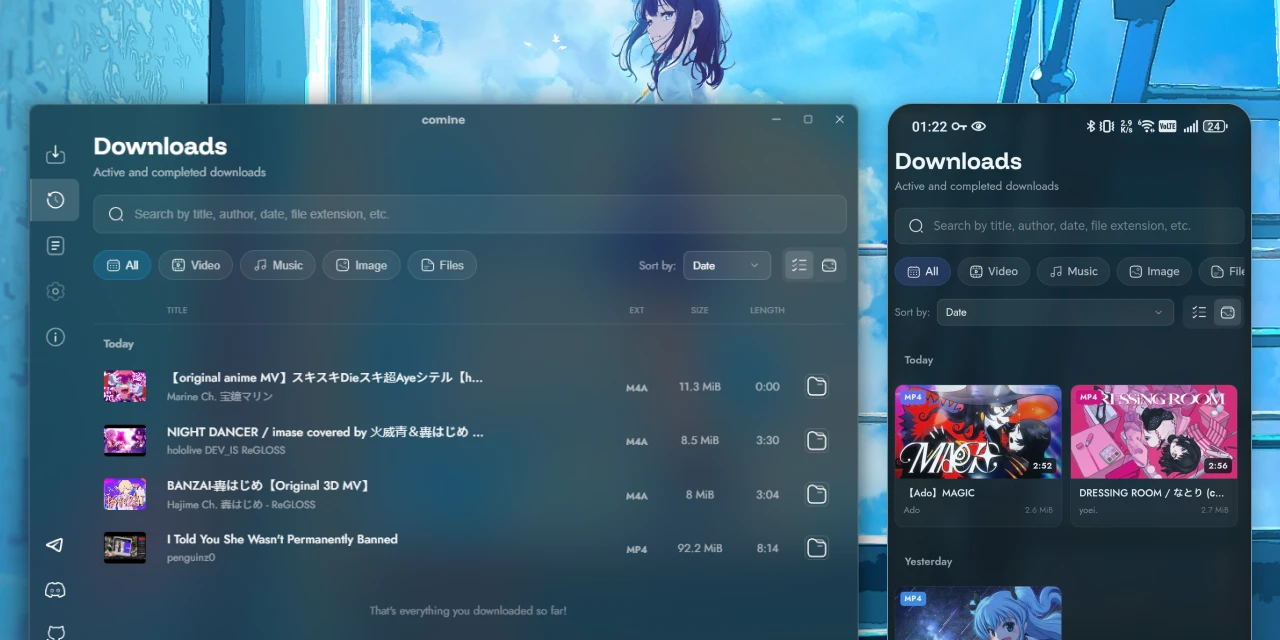Filter desktop downloads by Music
The width and height of the screenshot is (1280, 640).
[x=278, y=265]
